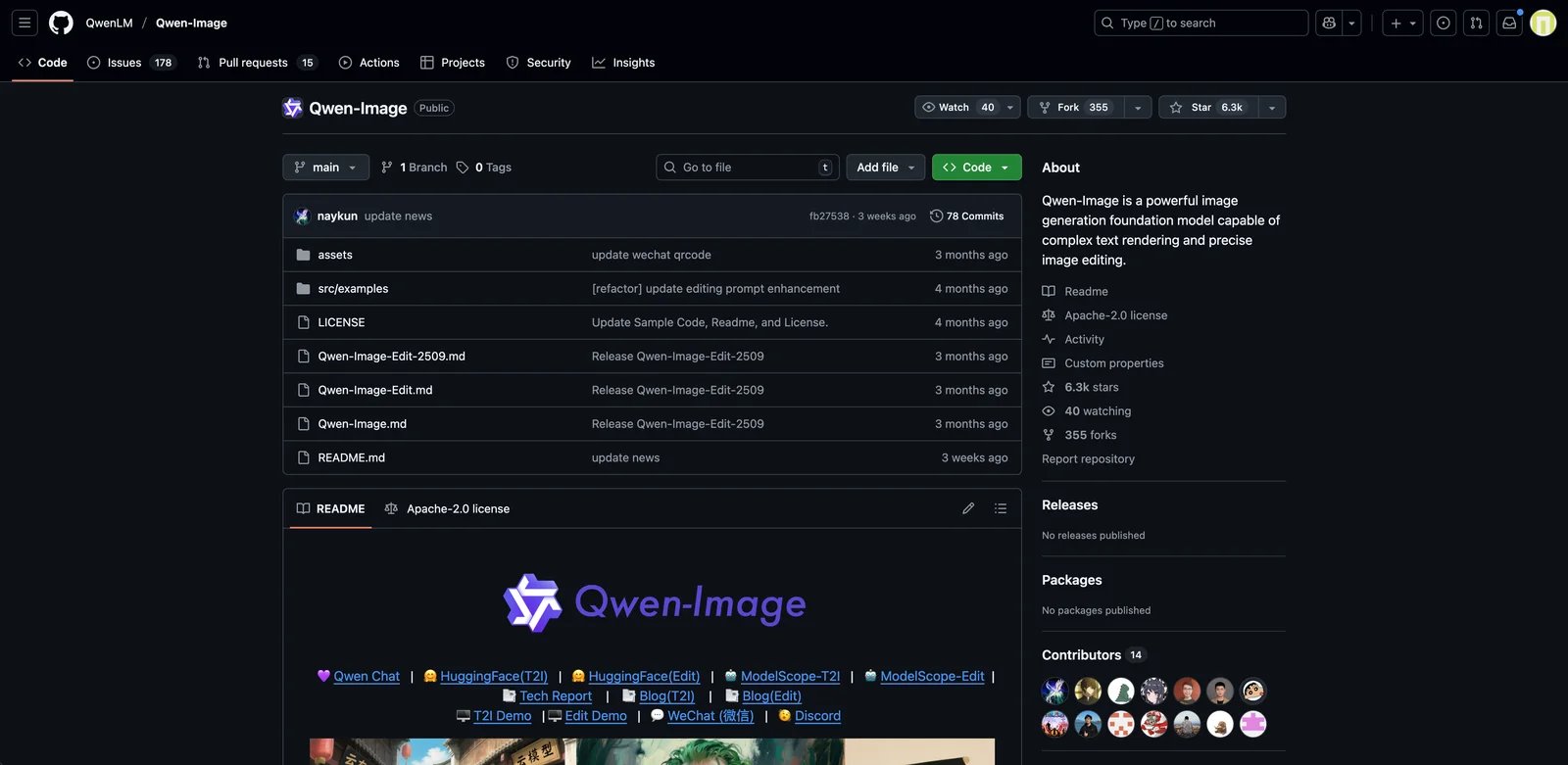Expand the Watch options dropdown arrow
Image resolution: width=1568 pixels, height=765 pixels.
(x=1010, y=108)
